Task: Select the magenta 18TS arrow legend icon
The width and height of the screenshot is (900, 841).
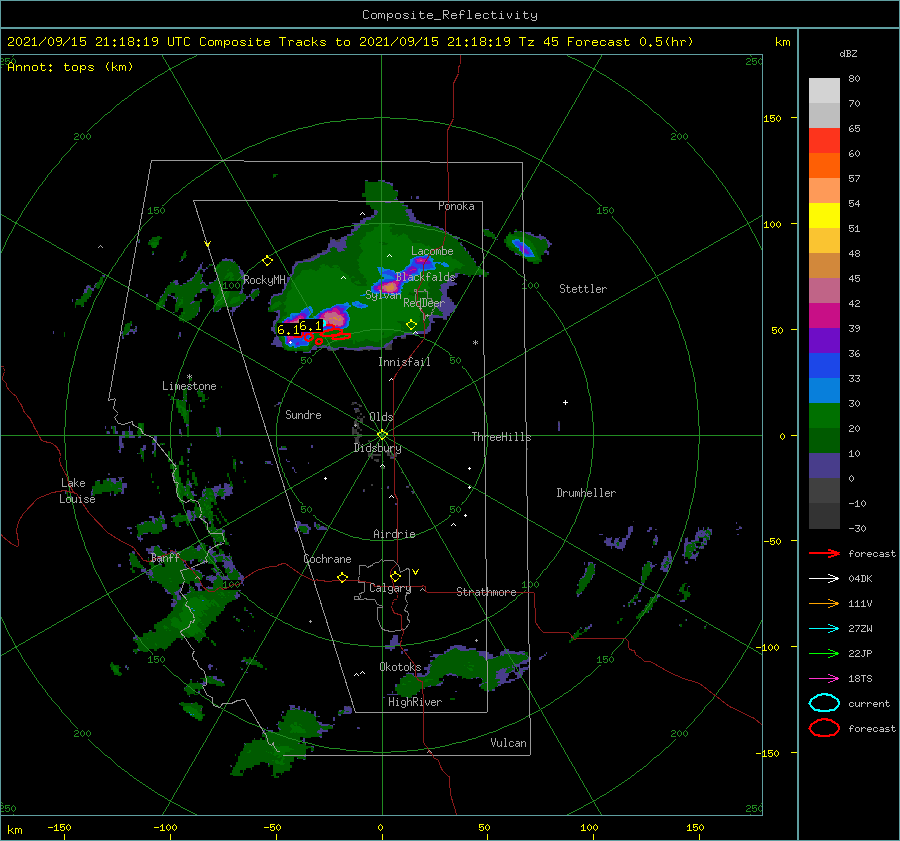Action: pyautogui.click(x=824, y=679)
